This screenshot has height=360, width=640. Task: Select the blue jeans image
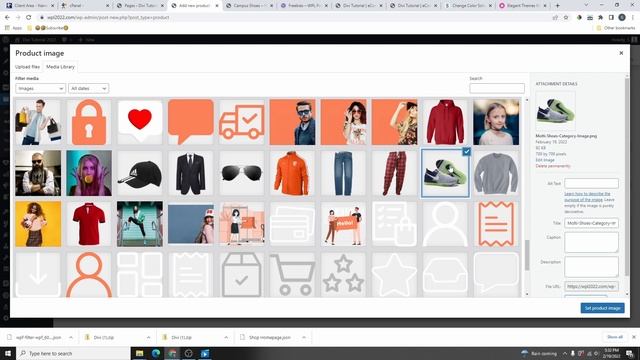(343, 173)
